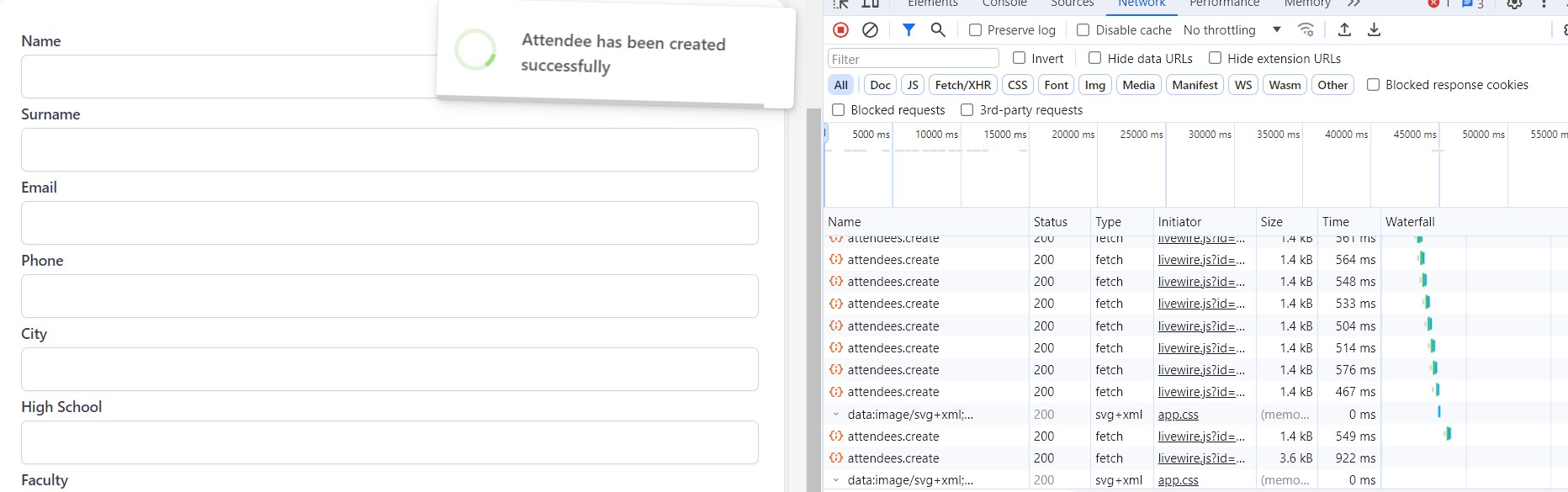
Task: Expand more DevTools tabs chevron
Action: click(x=1353, y=4)
